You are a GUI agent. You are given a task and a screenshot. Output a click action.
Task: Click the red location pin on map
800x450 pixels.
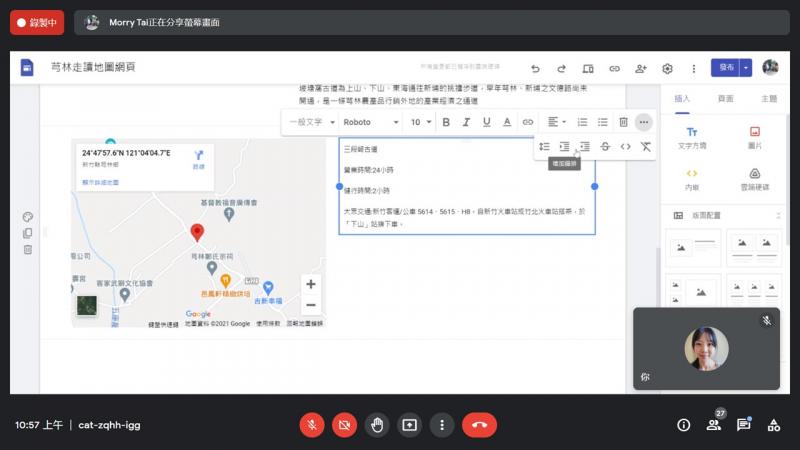click(197, 232)
